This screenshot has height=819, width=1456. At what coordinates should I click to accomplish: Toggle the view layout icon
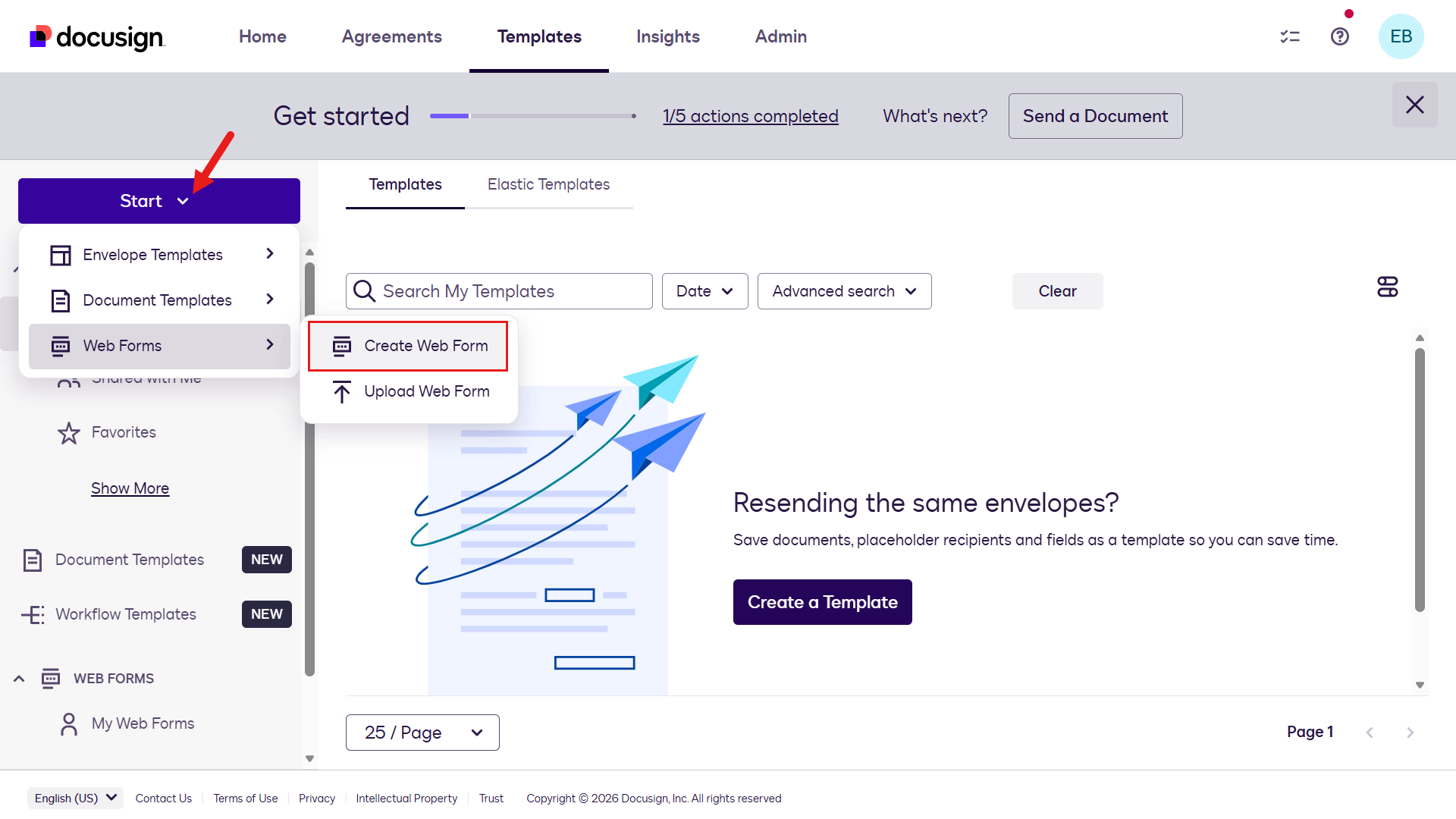(1388, 287)
